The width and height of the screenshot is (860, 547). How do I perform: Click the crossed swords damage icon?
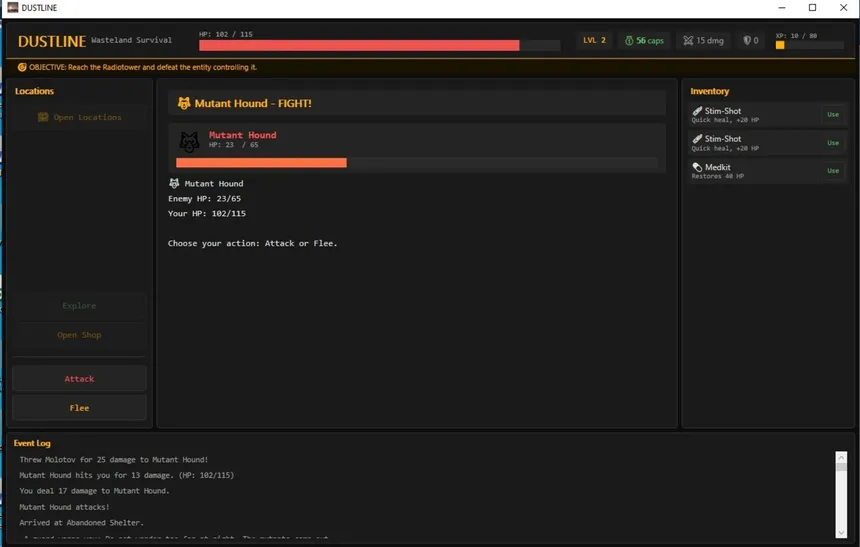coord(687,41)
